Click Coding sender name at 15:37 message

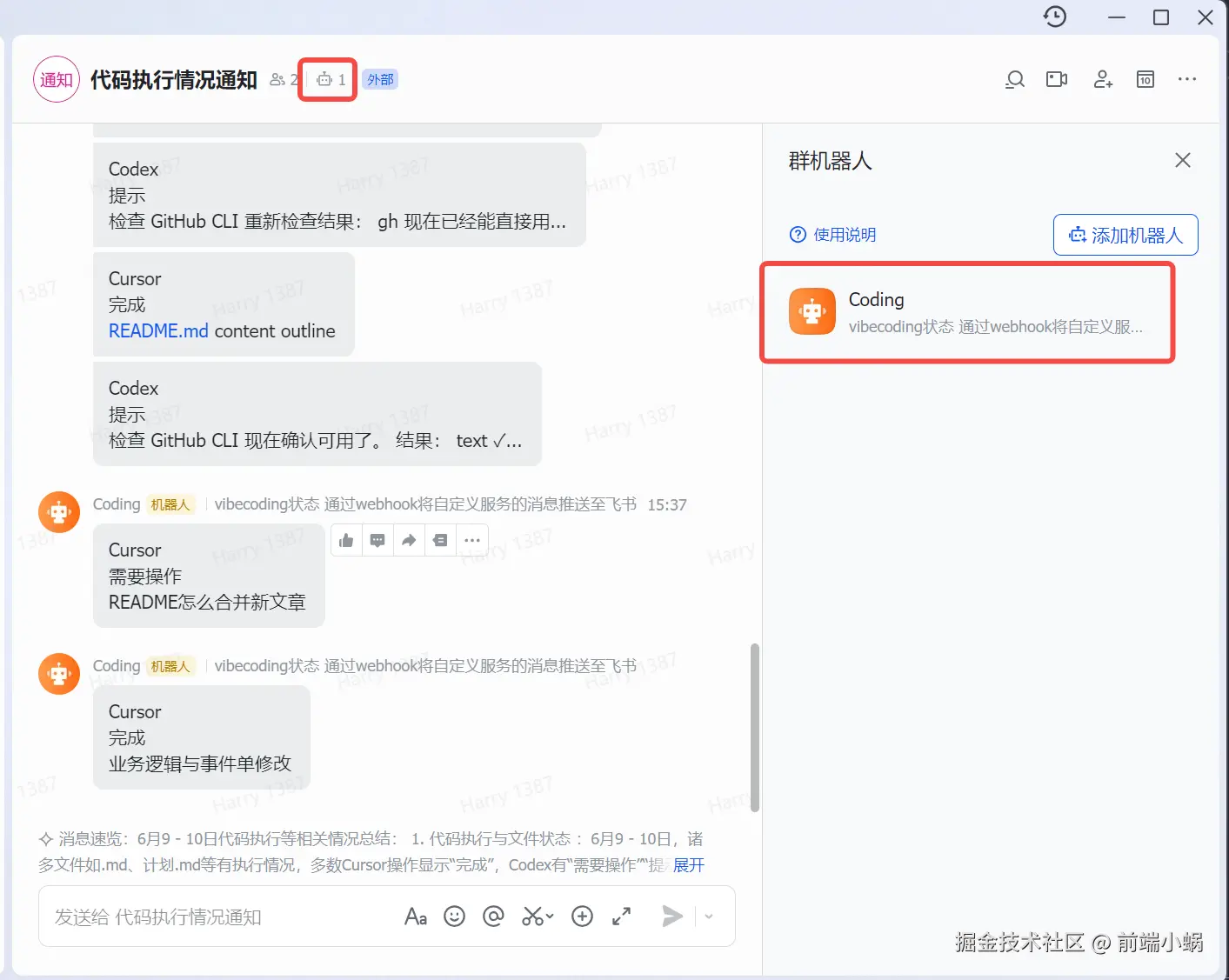(x=117, y=504)
